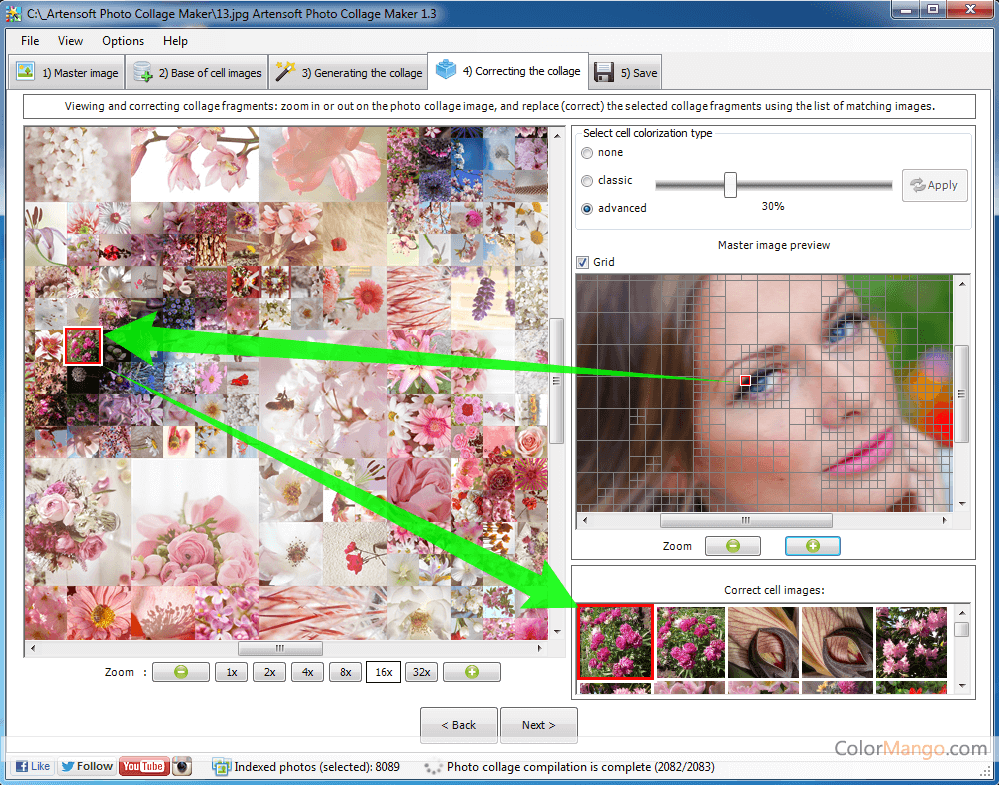Image resolution: width=999 pixels, height=785 pixels.
Task: Open the Options menu
Action: click(123, 41)
